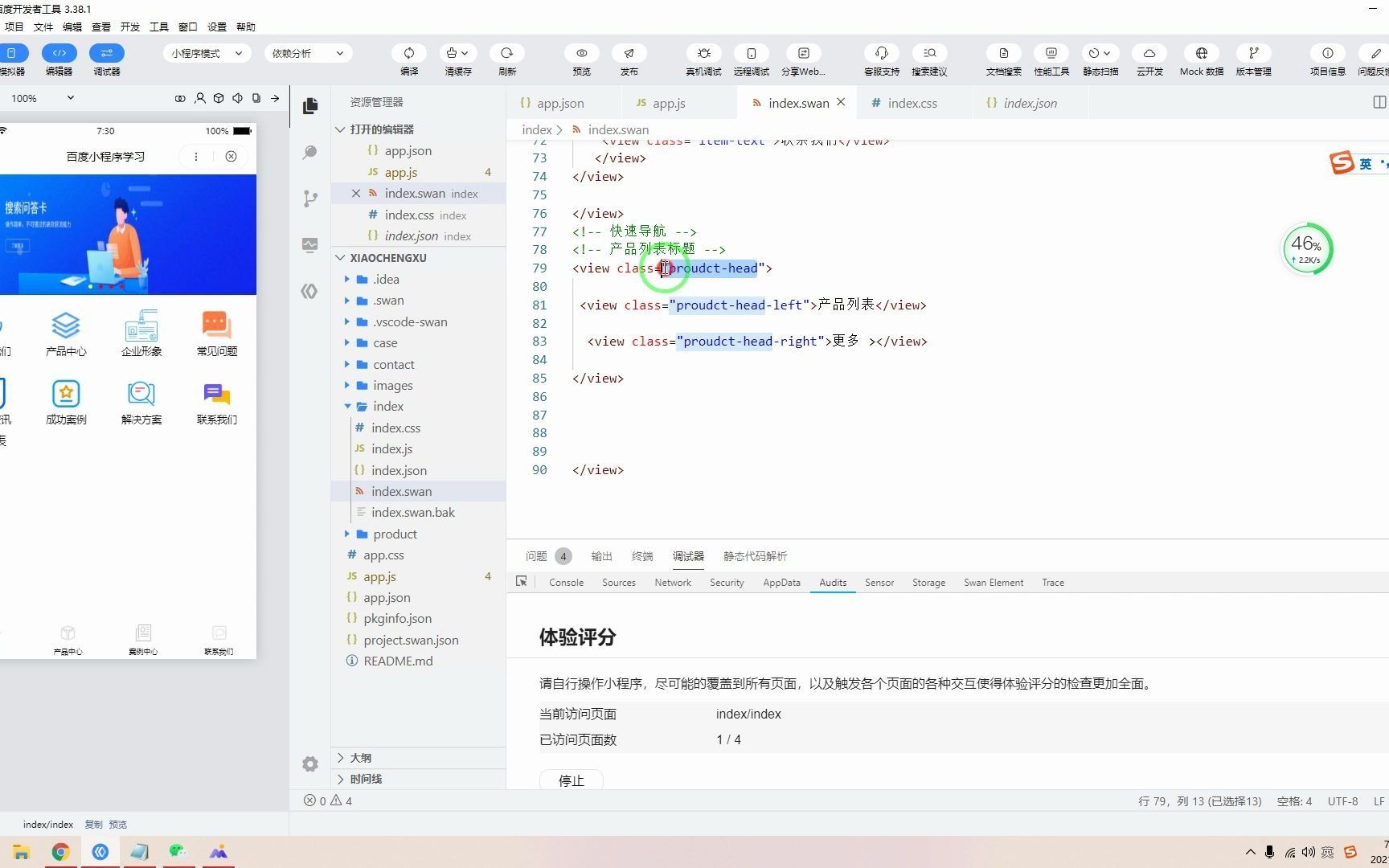This screenshot has width=1389, height=868.
Task: Click the 停止 stop button
Action: click(572, 780)
